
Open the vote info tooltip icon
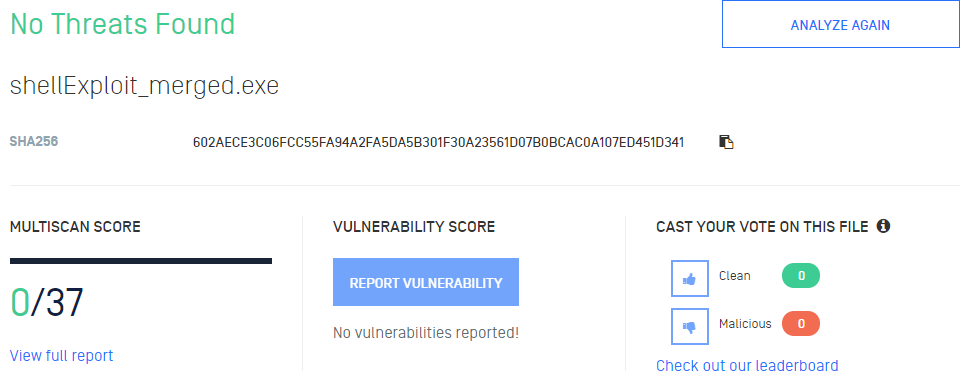point(883,226)
